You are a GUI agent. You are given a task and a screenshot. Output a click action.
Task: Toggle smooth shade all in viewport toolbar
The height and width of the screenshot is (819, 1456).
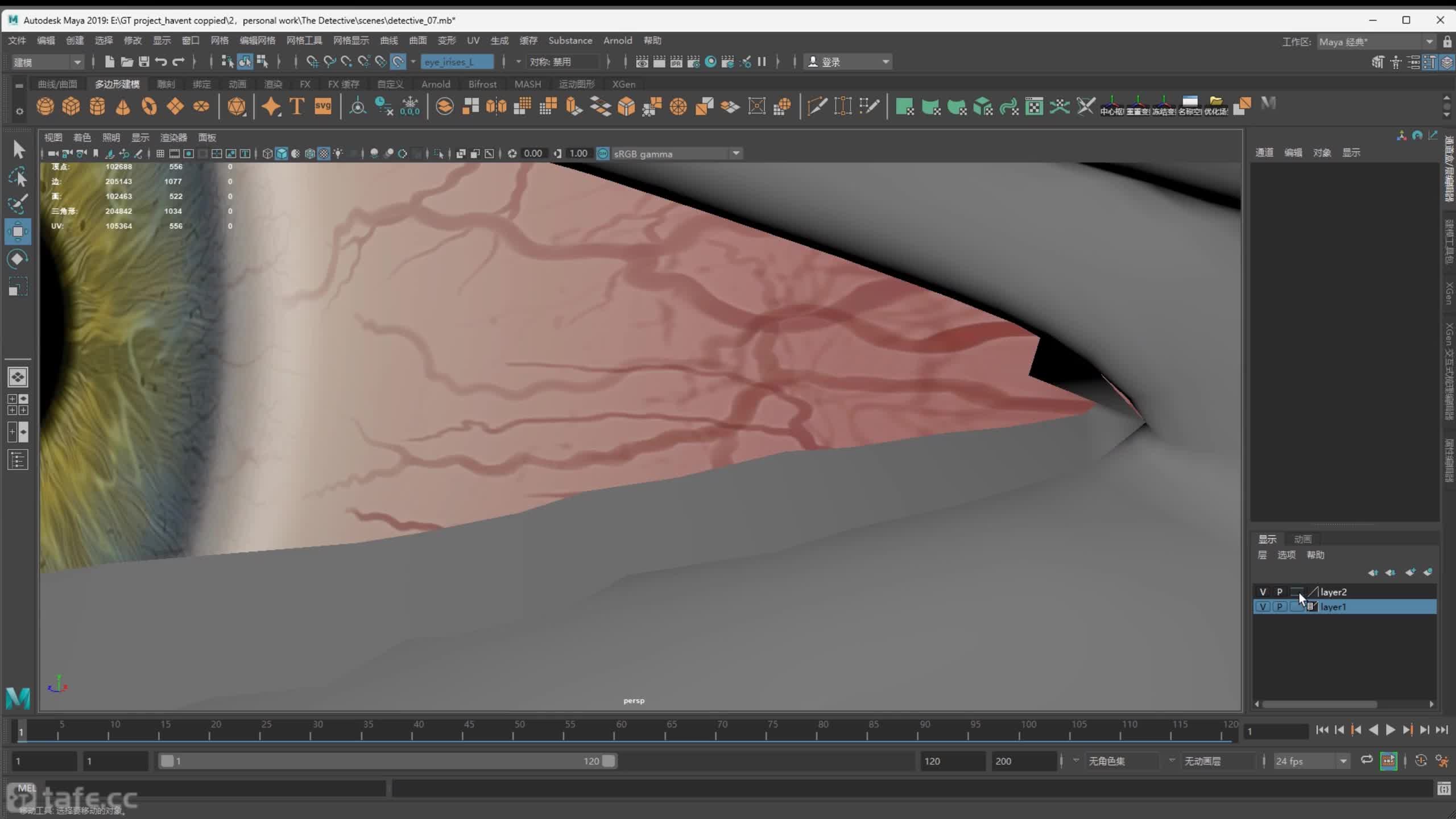coord(282,154)
